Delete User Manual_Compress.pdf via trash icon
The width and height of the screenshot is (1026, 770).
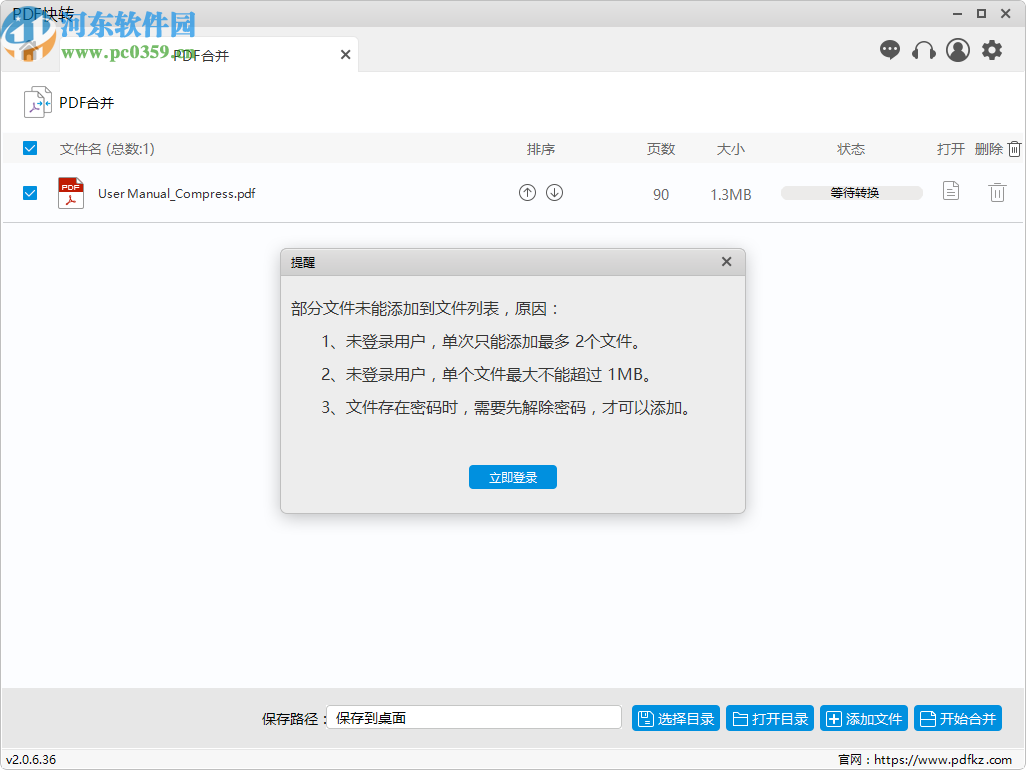click(x=997, y=192)
